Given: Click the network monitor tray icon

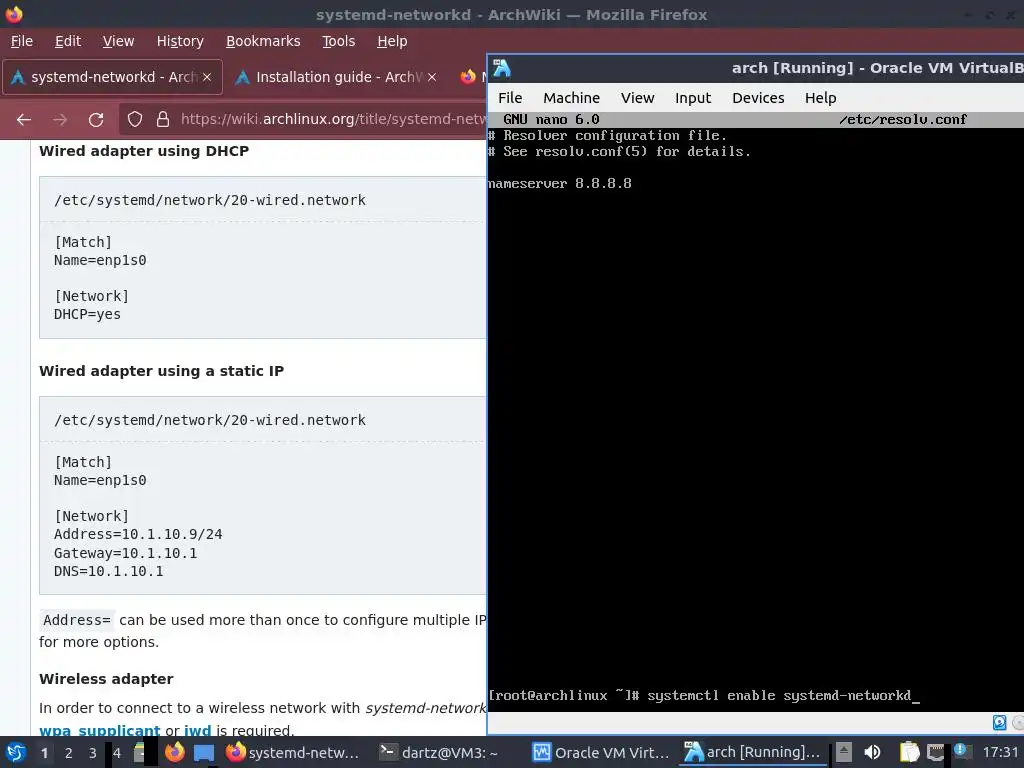Looking at the screenshot, I should point(936,753).
